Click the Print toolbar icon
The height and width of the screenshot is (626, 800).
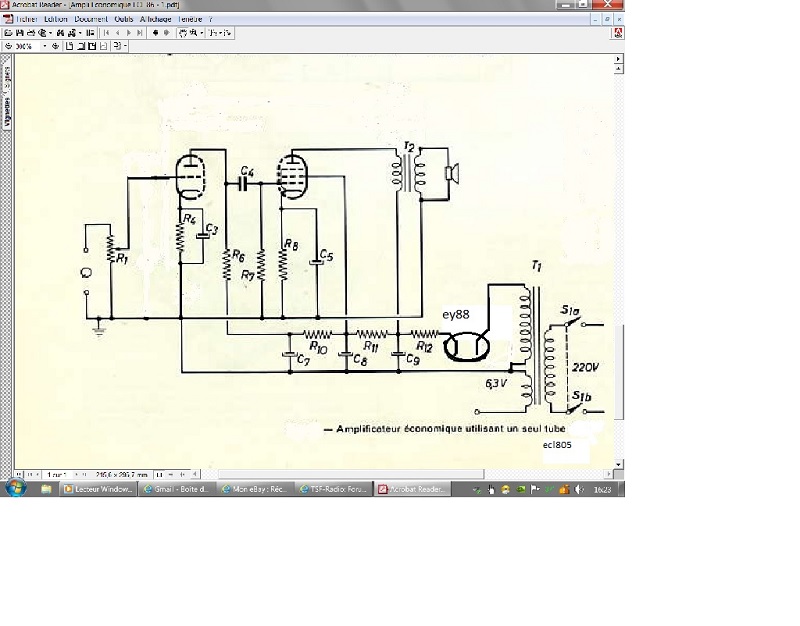click(31, 33)
